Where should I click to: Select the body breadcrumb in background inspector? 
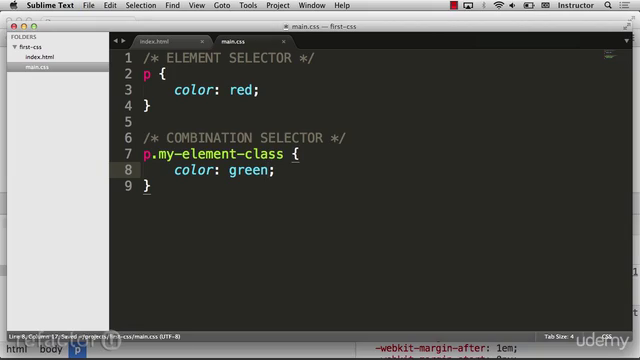(51, 349)
